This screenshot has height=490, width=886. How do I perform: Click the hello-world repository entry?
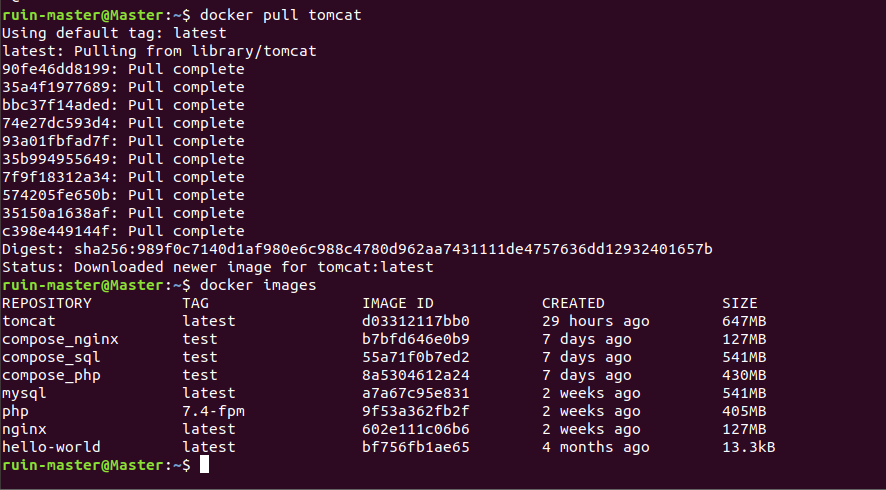click(51, 447)
